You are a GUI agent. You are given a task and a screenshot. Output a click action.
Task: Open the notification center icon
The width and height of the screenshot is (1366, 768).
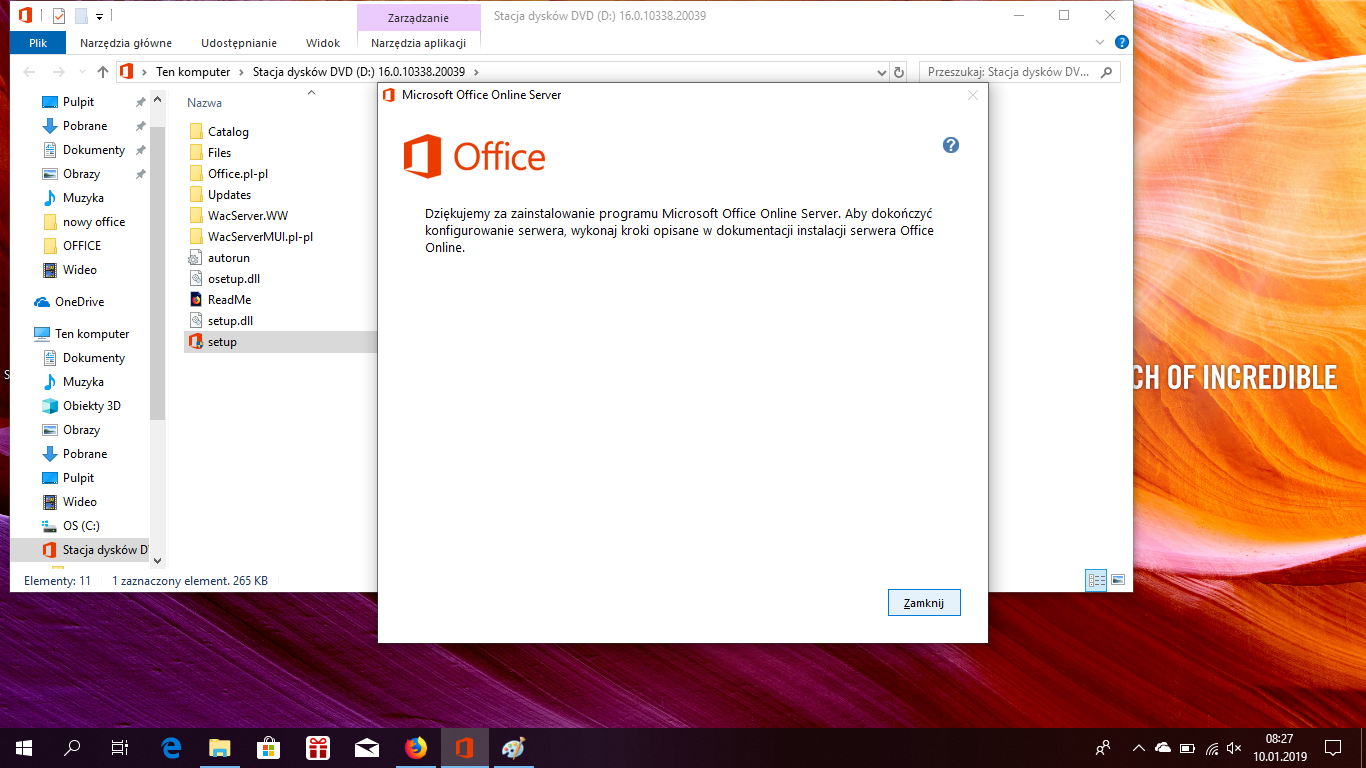point(1332,748)
